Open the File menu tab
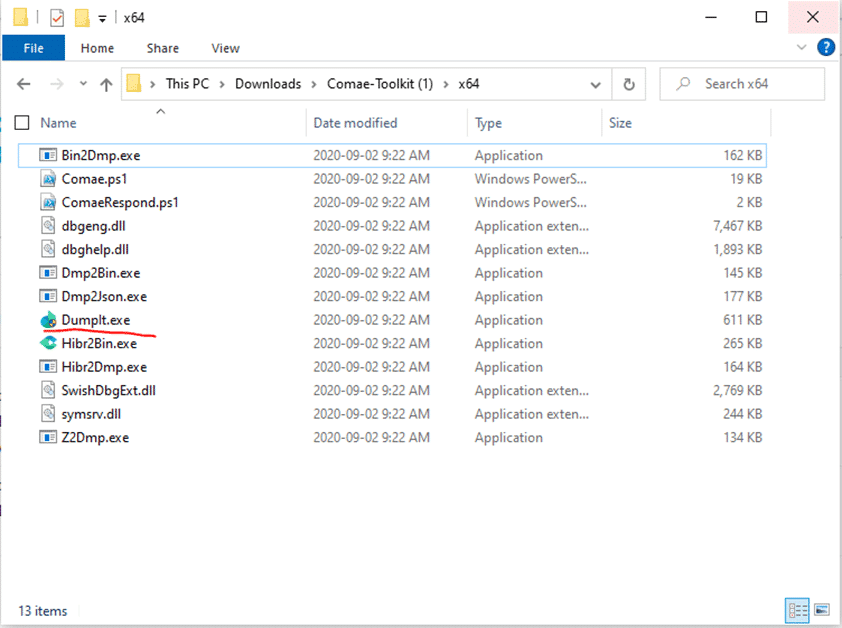 click(33, 48)
